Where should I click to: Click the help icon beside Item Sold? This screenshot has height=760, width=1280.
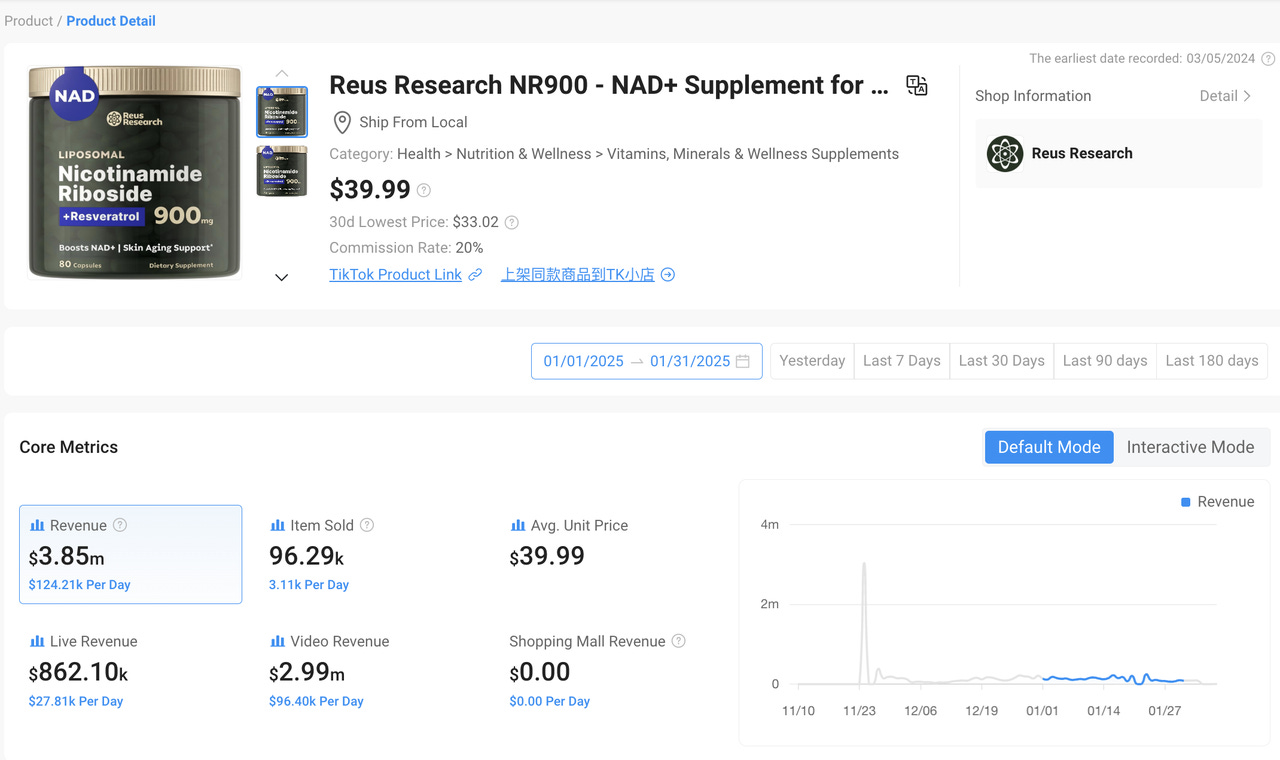367,525
